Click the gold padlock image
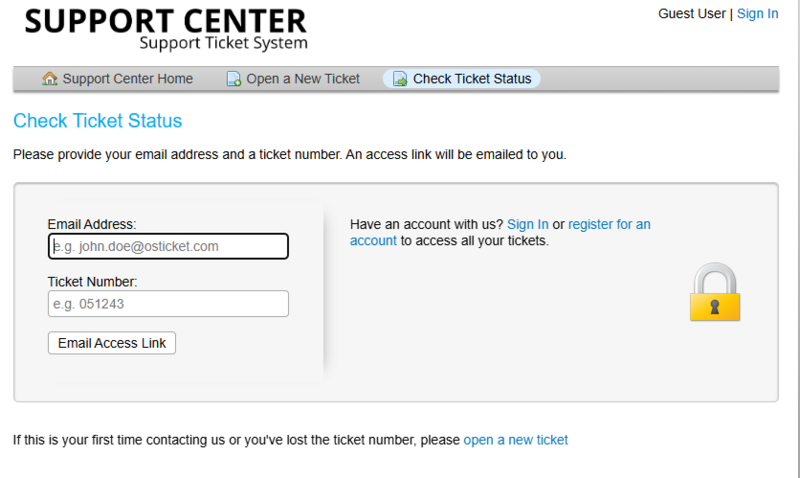 [x=715, y=292]
